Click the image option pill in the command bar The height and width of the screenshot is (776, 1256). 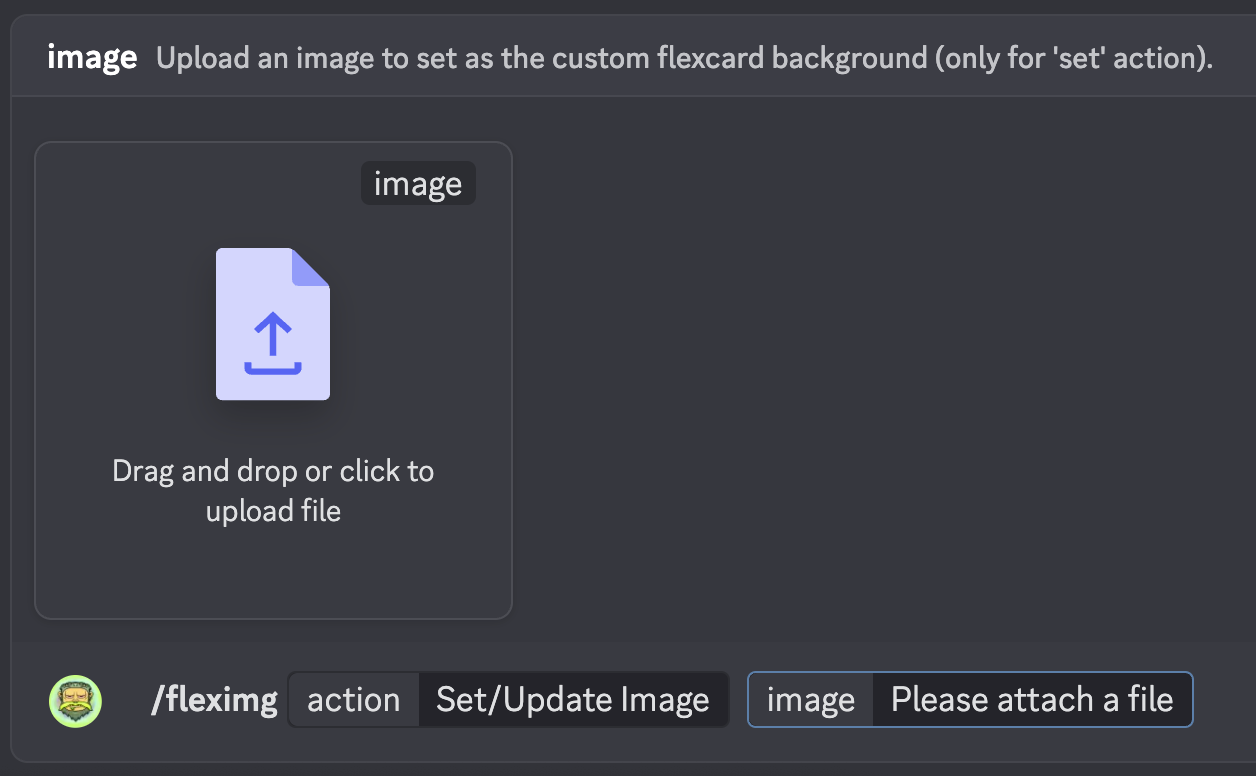pyautogui.click(x=970, y=700)
